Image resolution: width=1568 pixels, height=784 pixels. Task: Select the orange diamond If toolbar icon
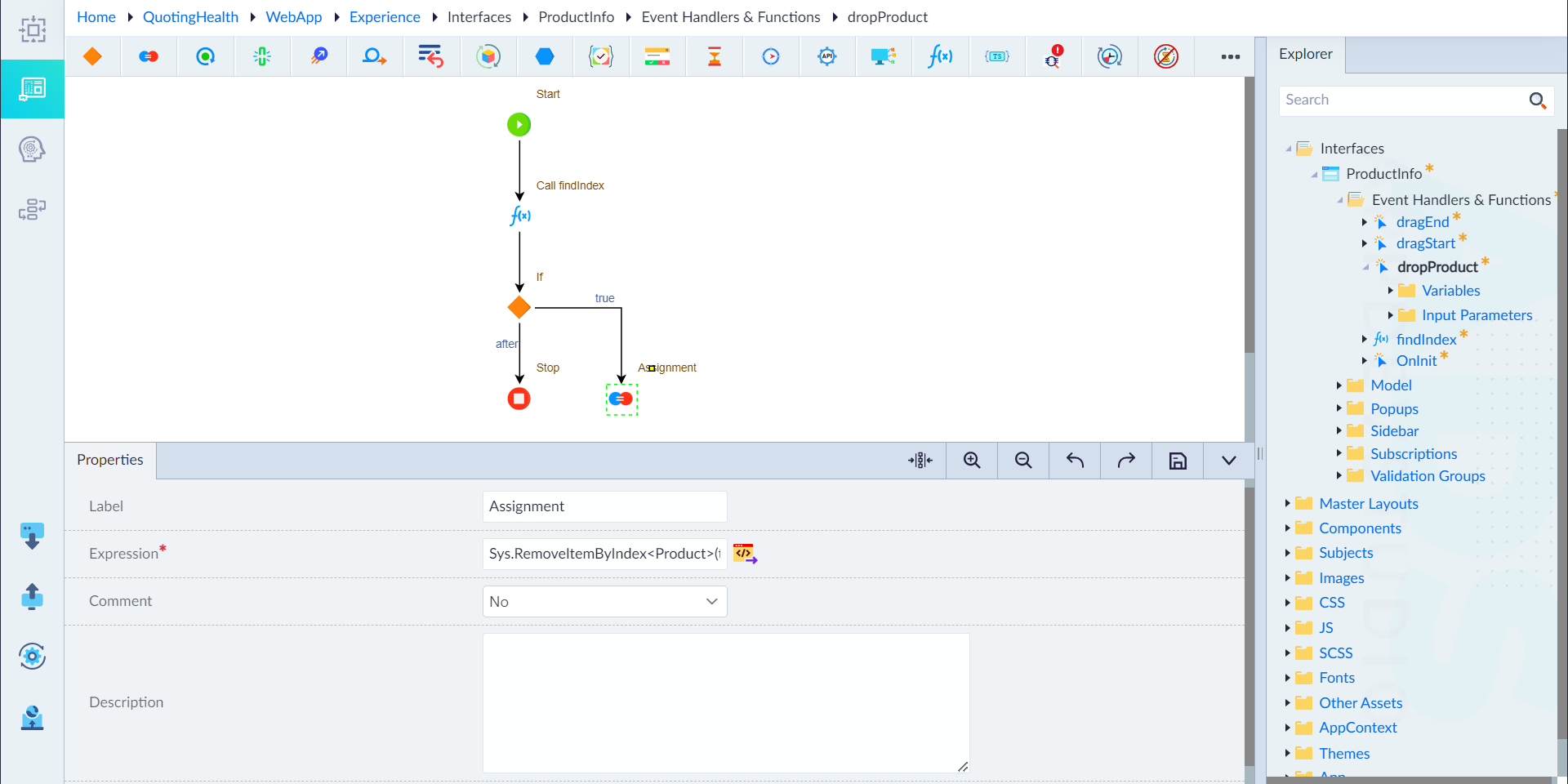[92, 56]
